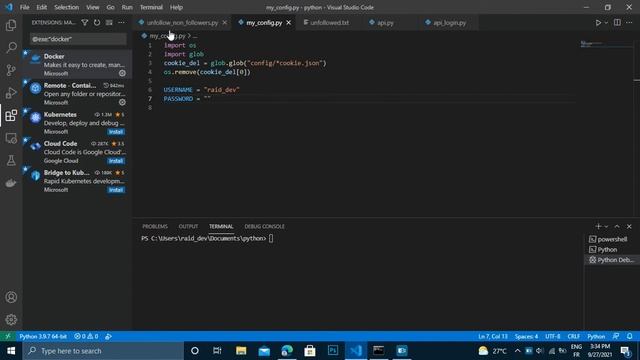Open the Source Control view

11,70
